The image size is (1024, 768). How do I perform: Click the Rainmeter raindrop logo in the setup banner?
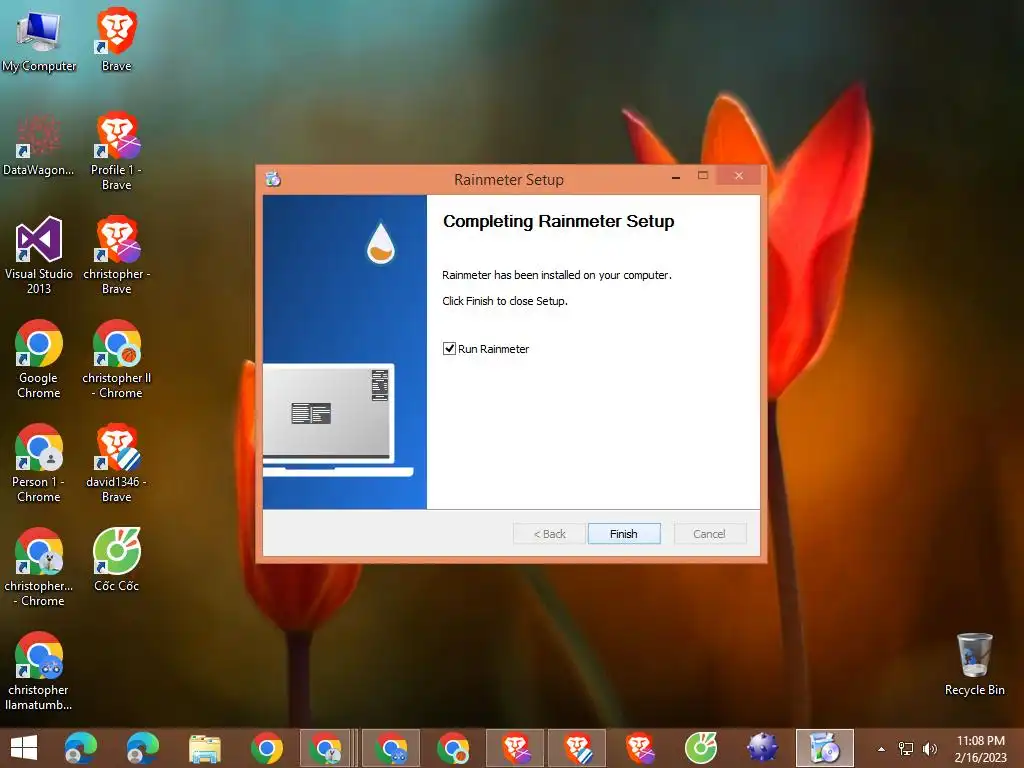click(x=381, y=243)
